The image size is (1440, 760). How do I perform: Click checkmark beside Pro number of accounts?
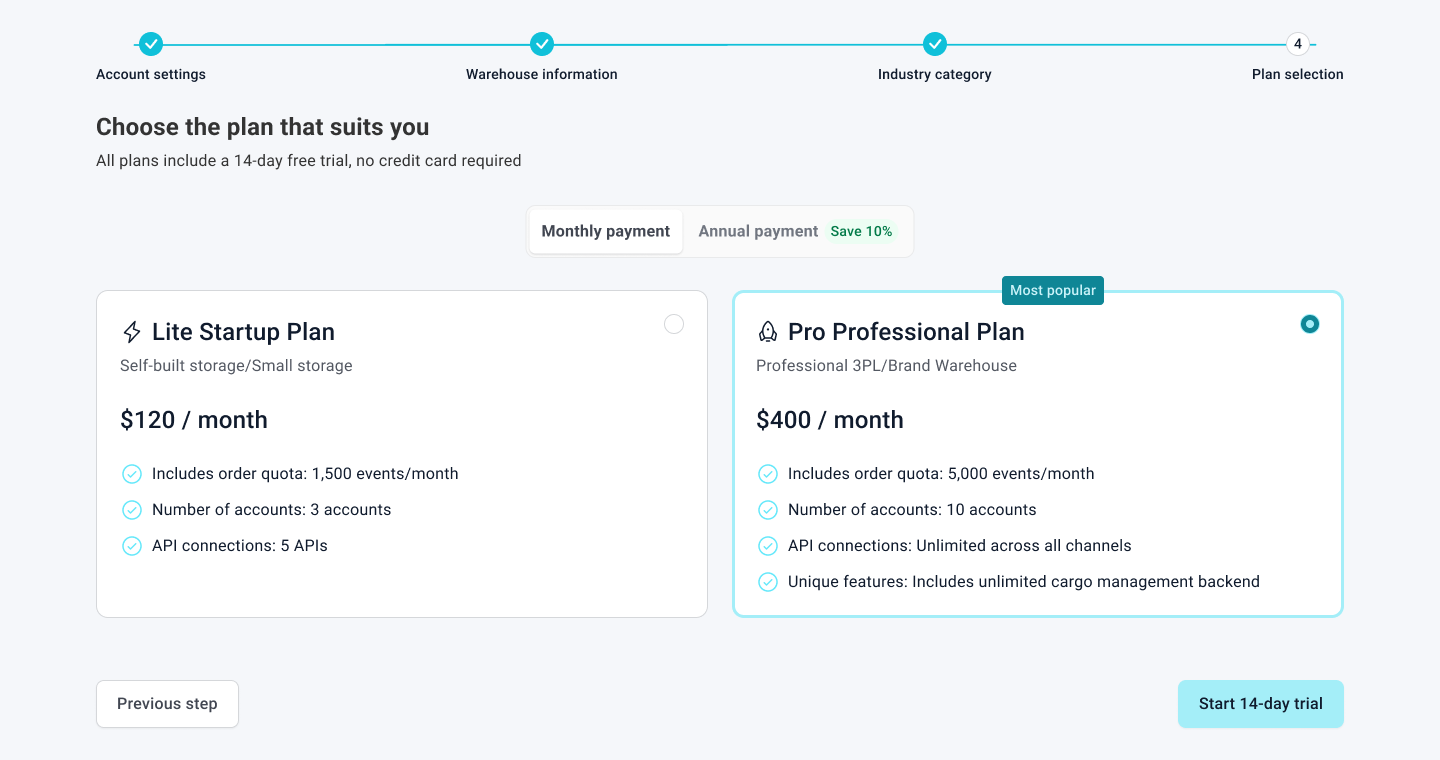[x=768, y=510]
